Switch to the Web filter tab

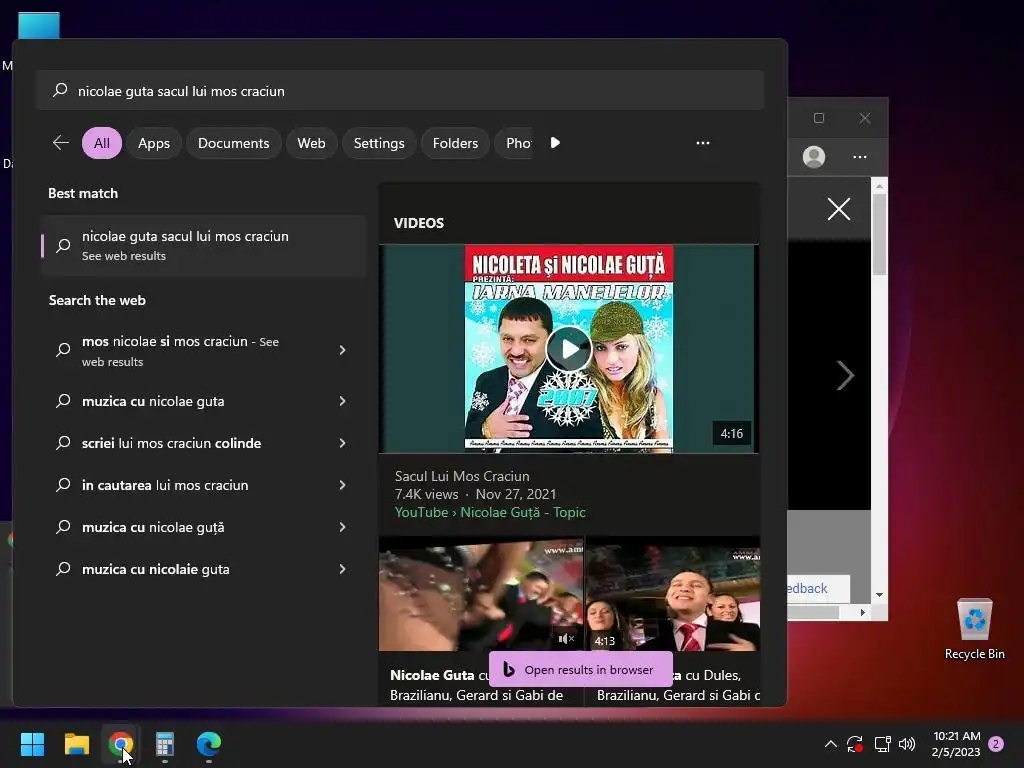click(311, 143)
